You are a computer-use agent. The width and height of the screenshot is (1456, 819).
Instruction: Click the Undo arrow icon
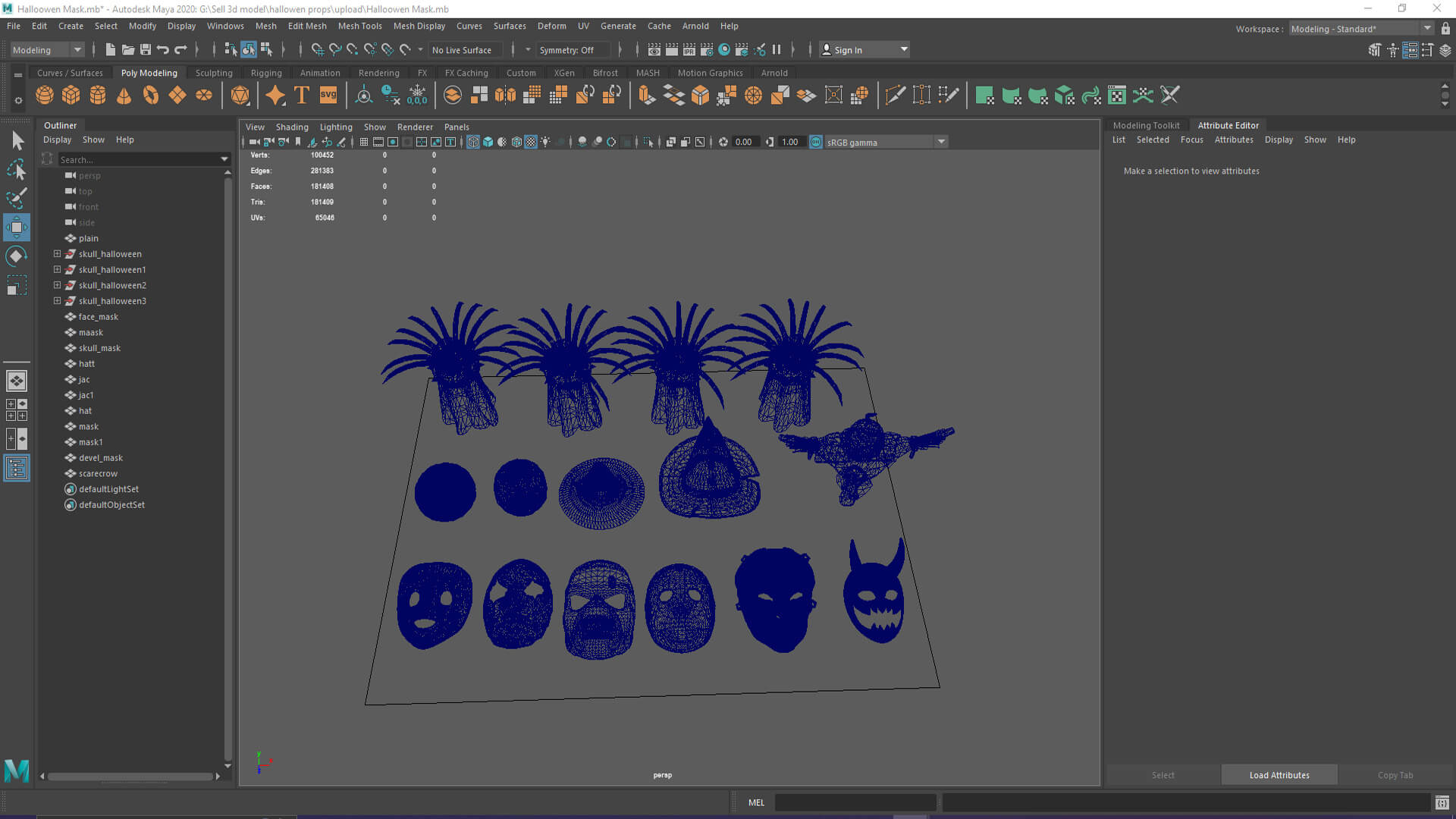163,50
